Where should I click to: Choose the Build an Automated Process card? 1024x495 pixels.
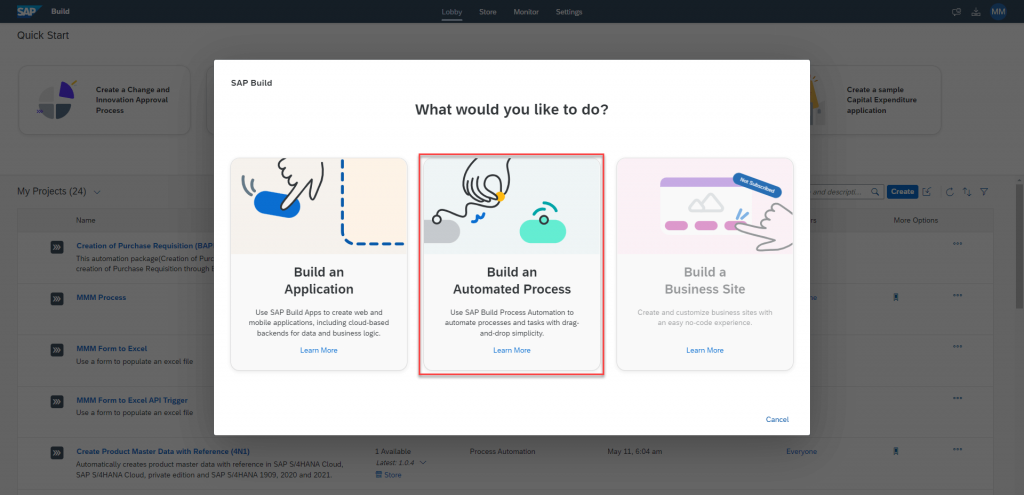click(x=512, y=264)
